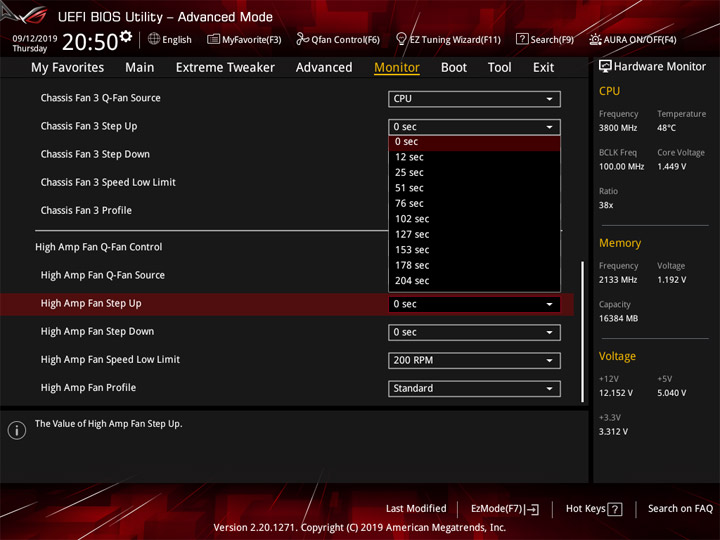Click Core Voltage value 1.449 V

coord(672,167)
